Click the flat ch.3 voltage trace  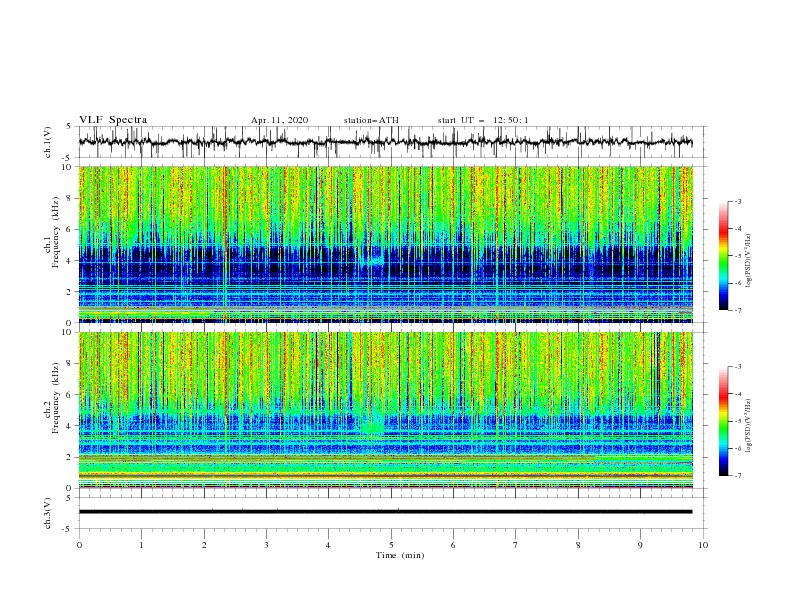point(385,512)
